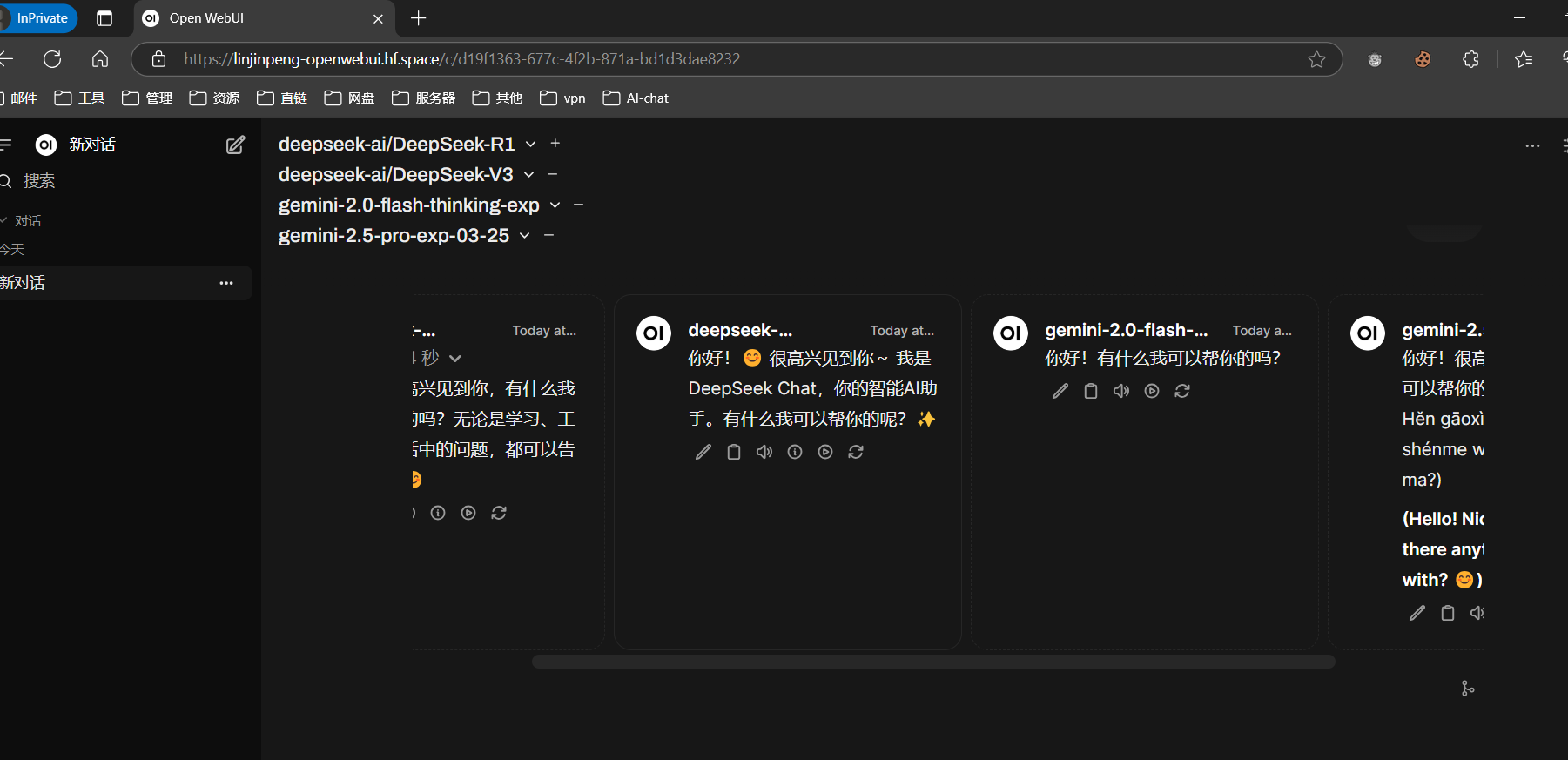Edit the rightmost gemini-2.5 response
The width and height of the screenshot is (1568, 760).
tap(1417, 613)
